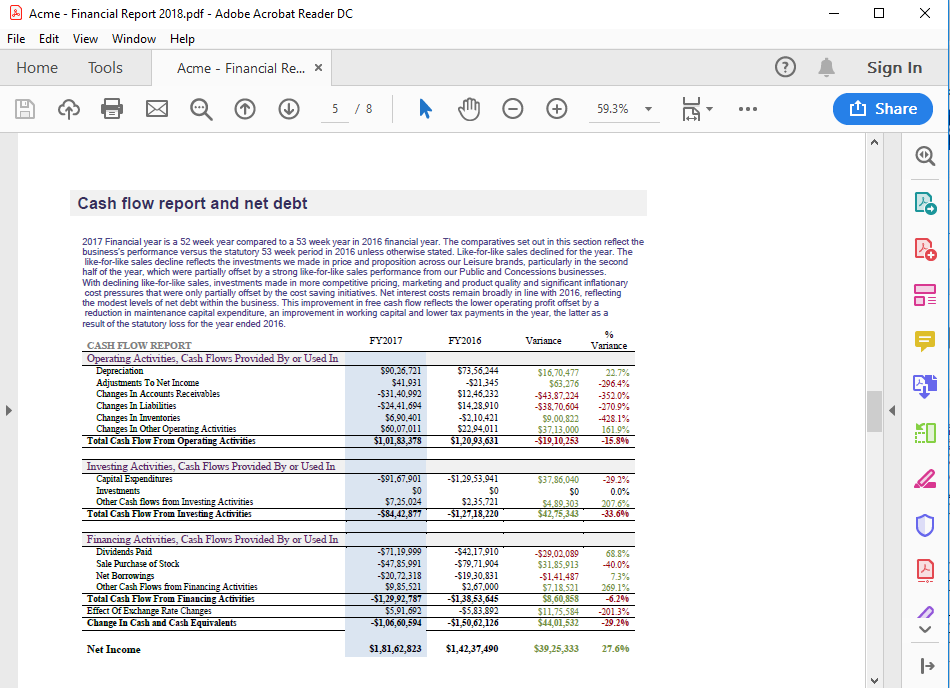
Task: Click the scroll down arrow
Action: pos(874,680)
